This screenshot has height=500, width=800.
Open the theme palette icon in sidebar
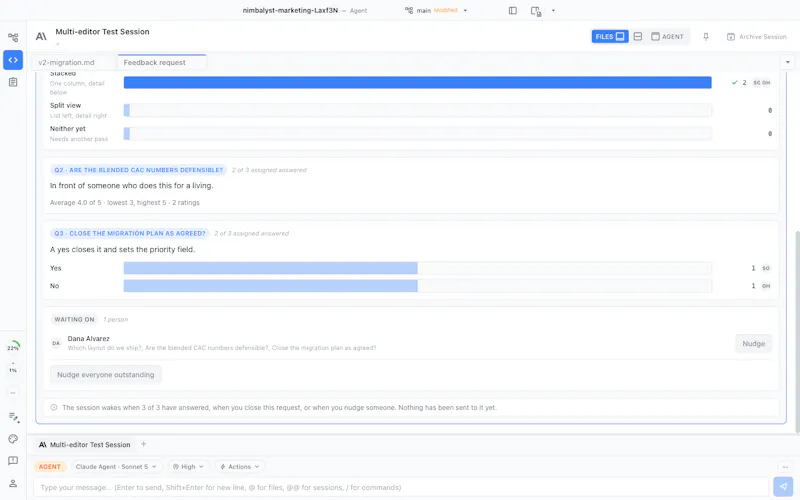click(x=13, y=439)
